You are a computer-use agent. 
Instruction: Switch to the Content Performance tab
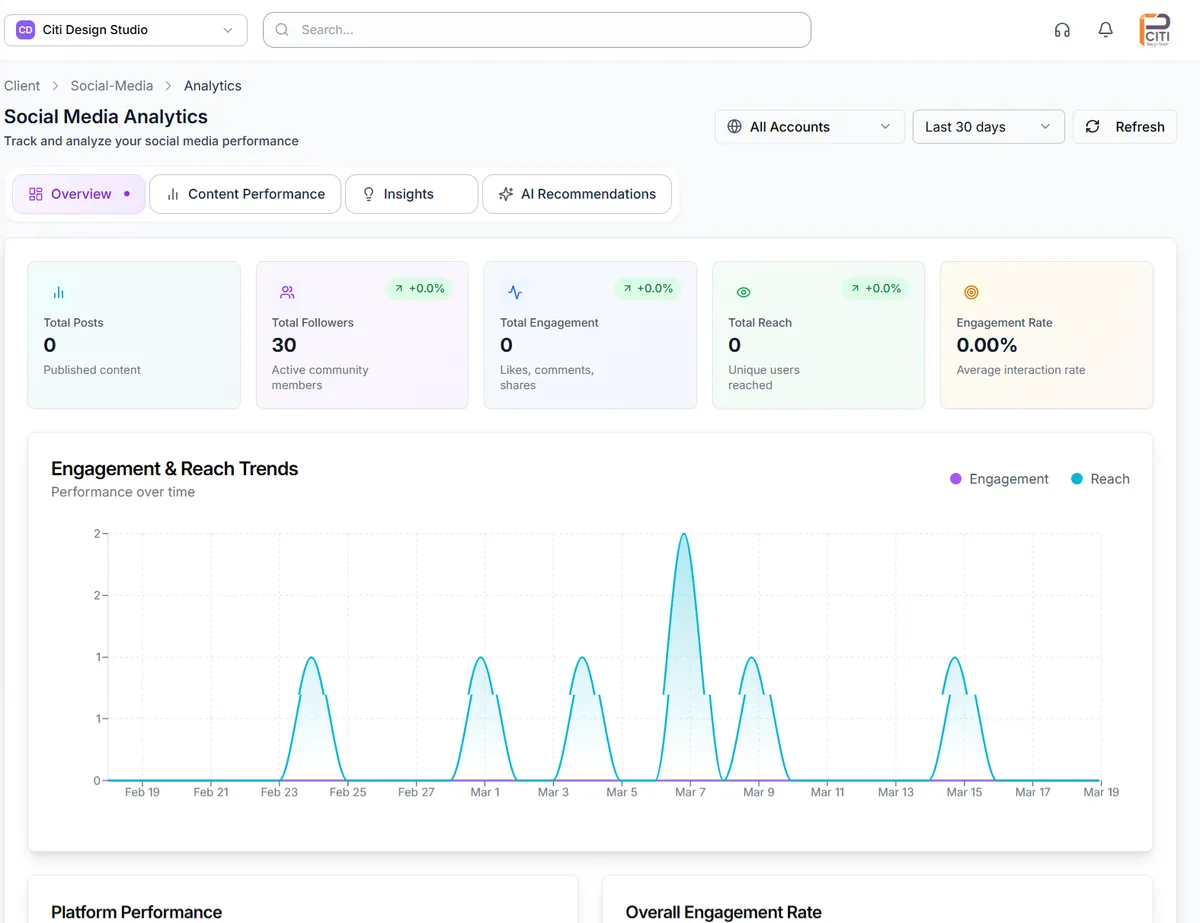244,194
